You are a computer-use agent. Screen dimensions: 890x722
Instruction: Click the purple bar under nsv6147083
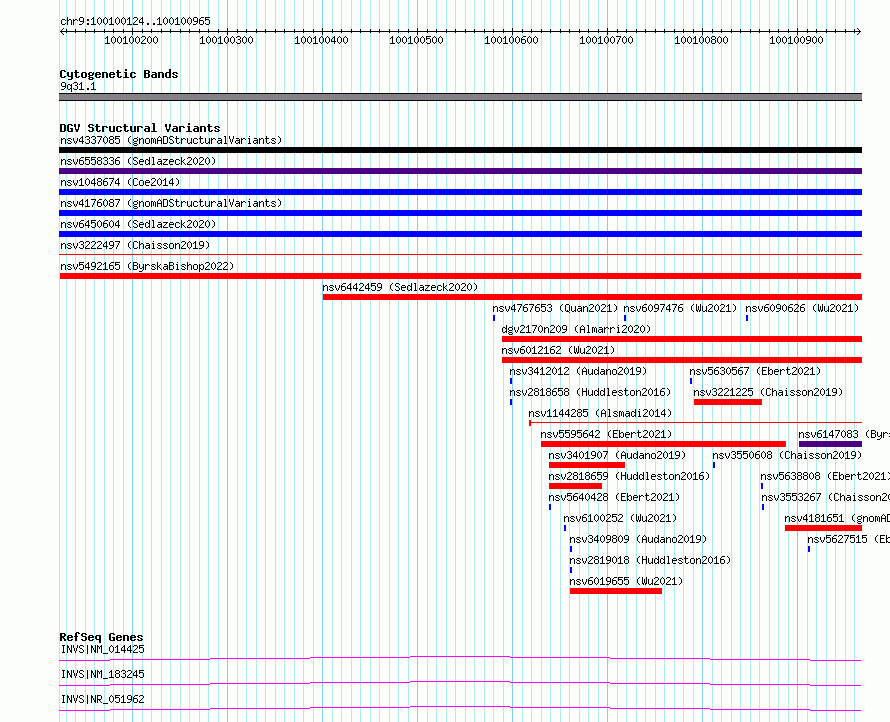click(830, 444)
